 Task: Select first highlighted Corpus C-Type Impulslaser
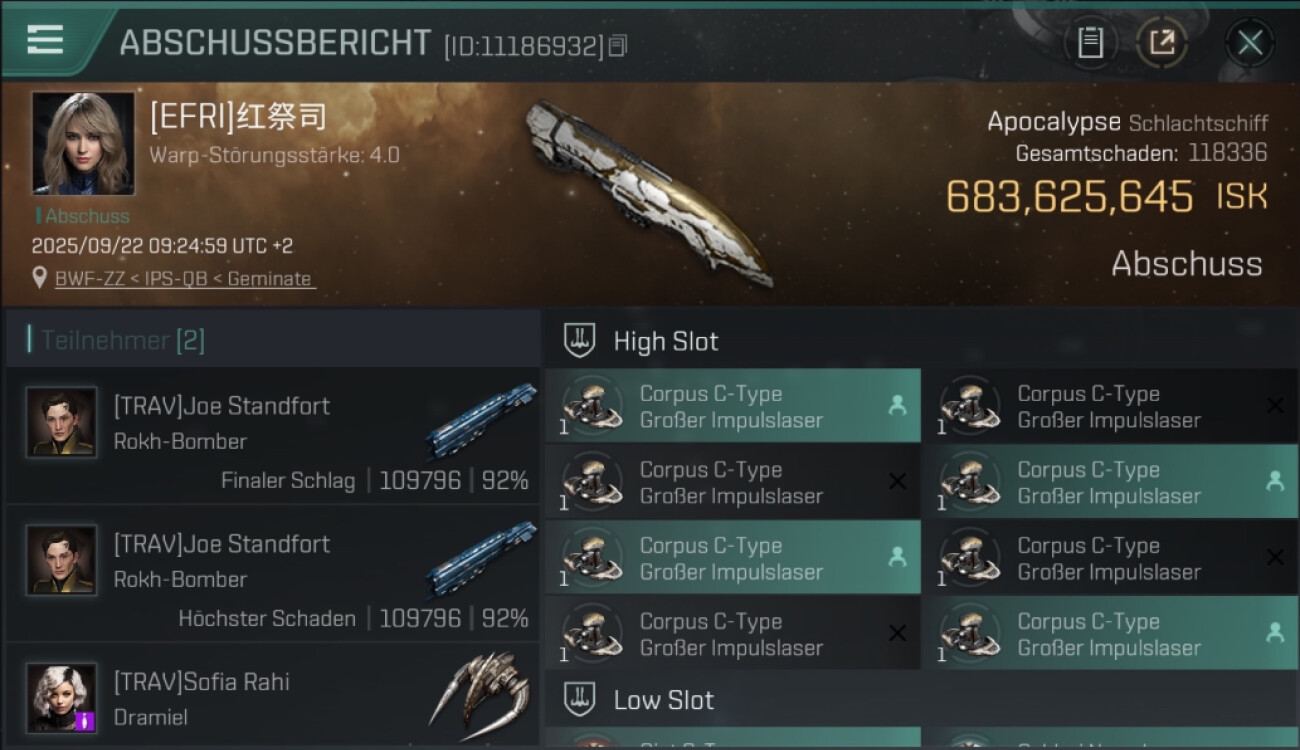point(733,406)
